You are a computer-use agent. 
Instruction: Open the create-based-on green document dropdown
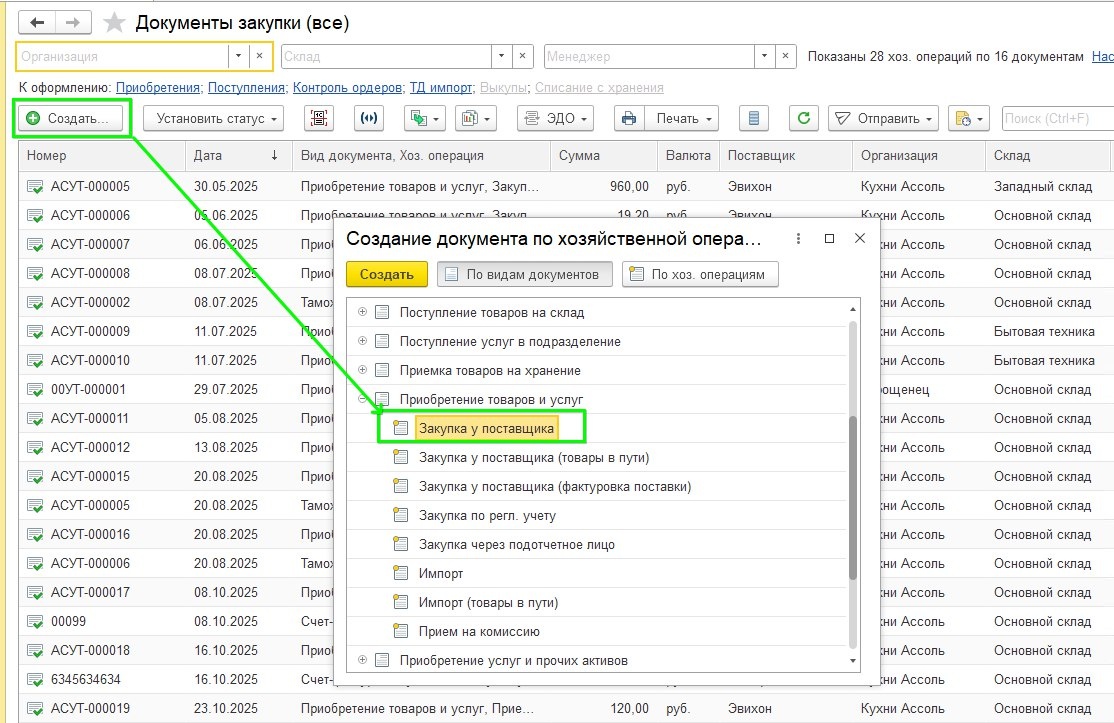click(x=425, y=119)
